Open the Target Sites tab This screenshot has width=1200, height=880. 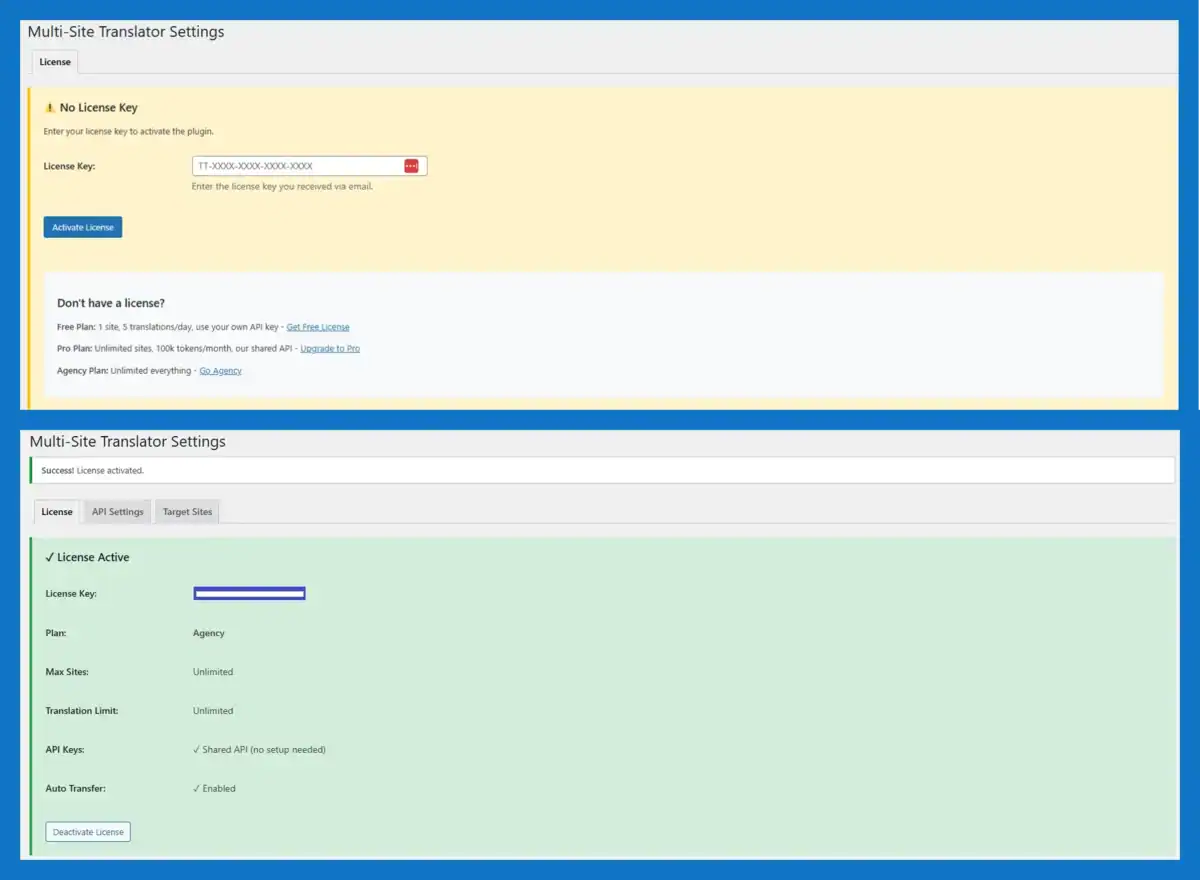coord(187,512)
